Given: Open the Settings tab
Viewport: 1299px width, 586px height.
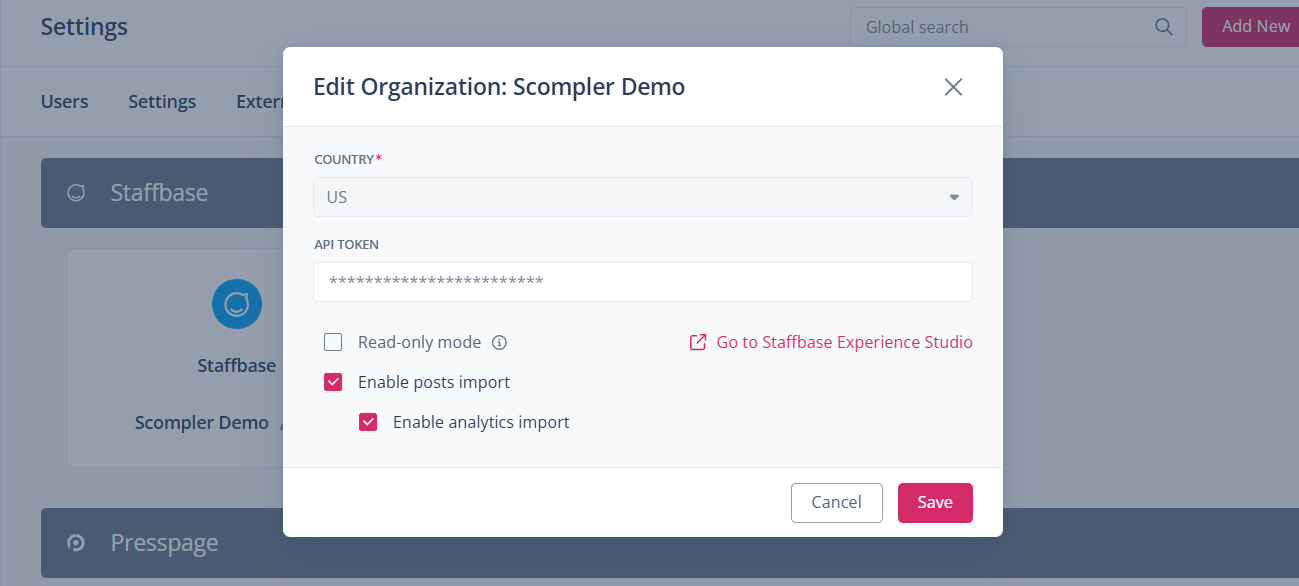Looking at the screenshot, I should click(162, 102).
